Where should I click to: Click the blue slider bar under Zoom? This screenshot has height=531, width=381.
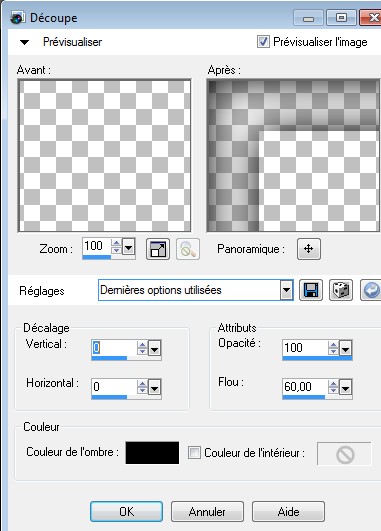[97, 257]
